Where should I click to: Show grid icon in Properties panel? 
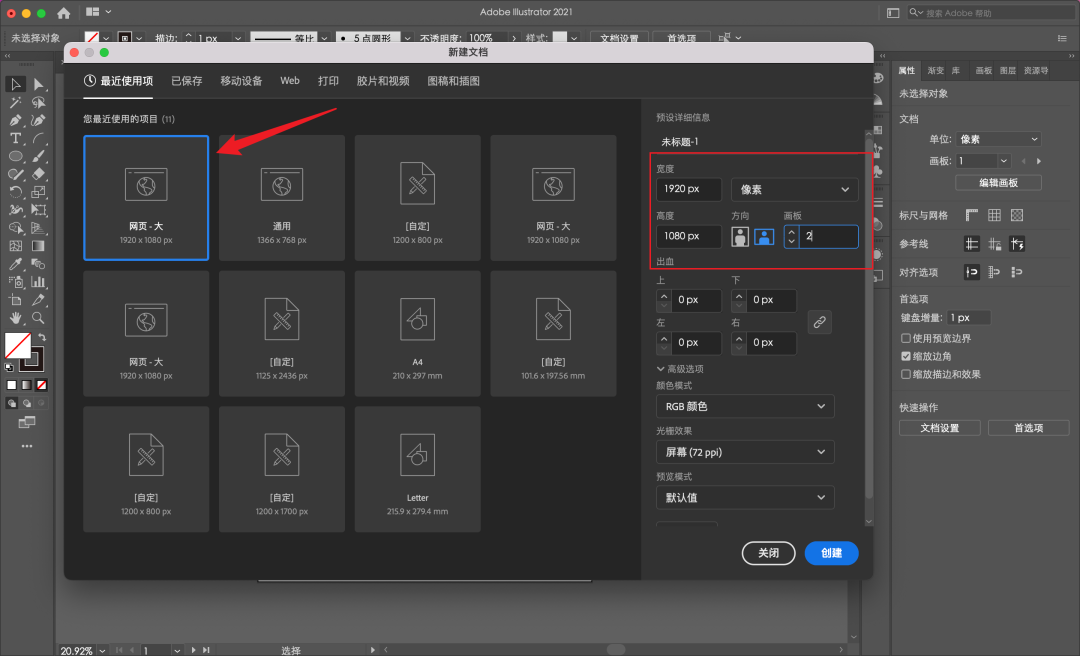coord(994,216)
